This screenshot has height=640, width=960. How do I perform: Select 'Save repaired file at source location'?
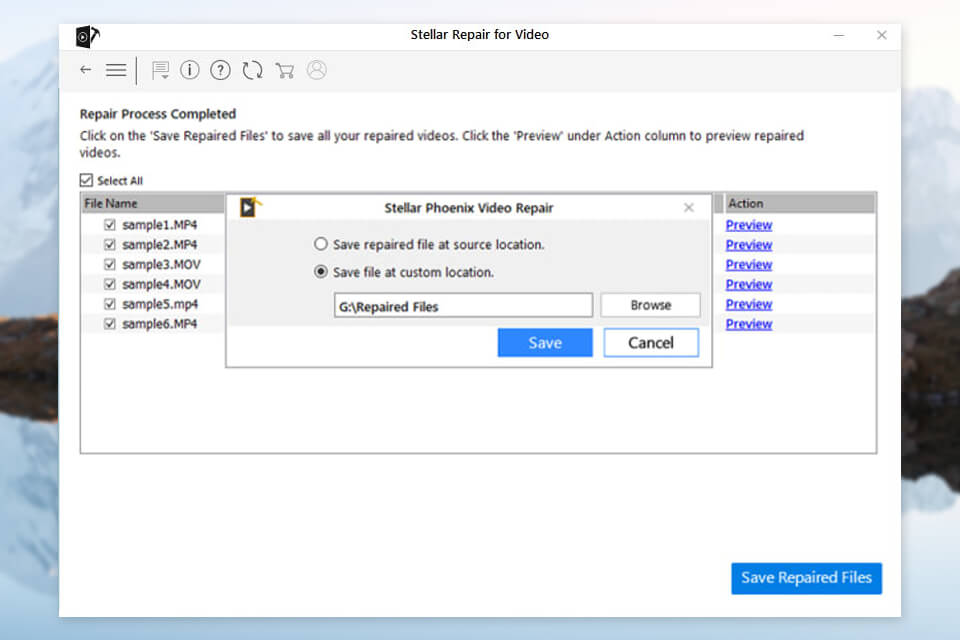tap(322, 244)
